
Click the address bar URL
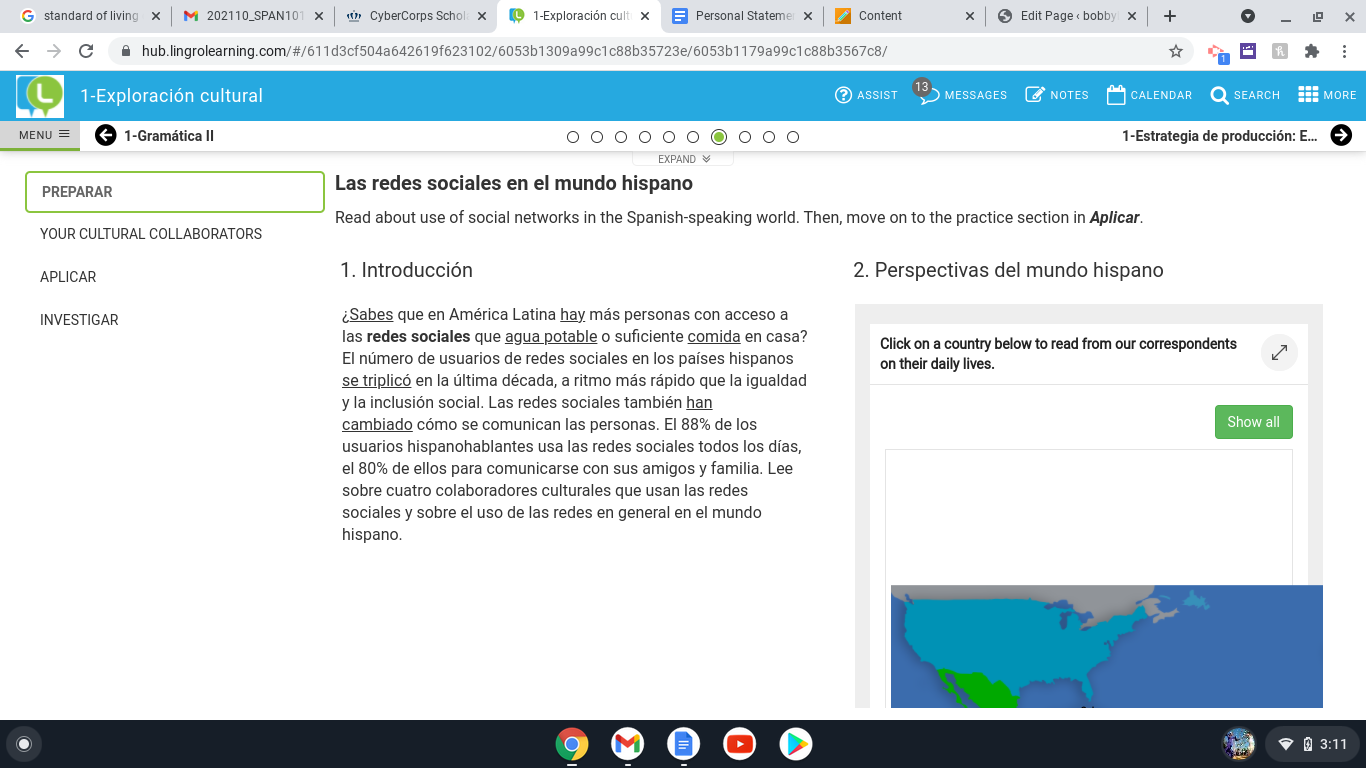tap(514, 51)
